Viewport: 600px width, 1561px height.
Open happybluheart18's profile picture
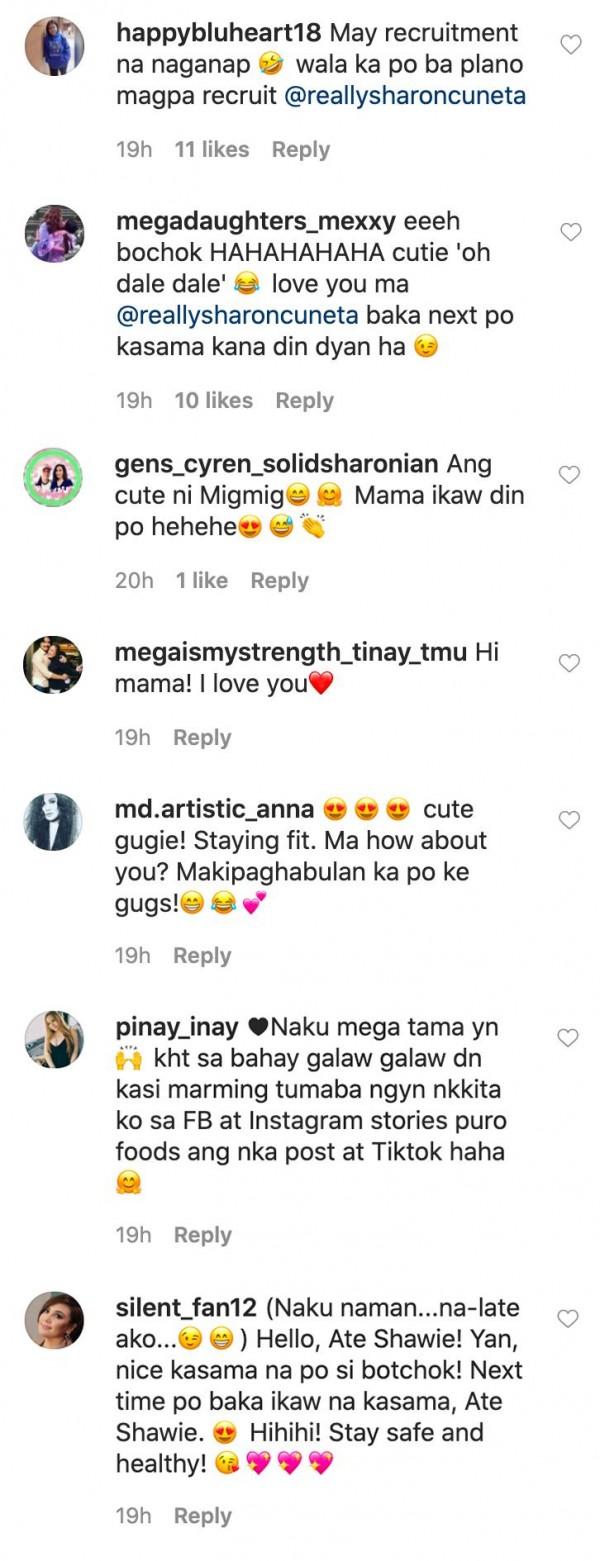(53, 45)
